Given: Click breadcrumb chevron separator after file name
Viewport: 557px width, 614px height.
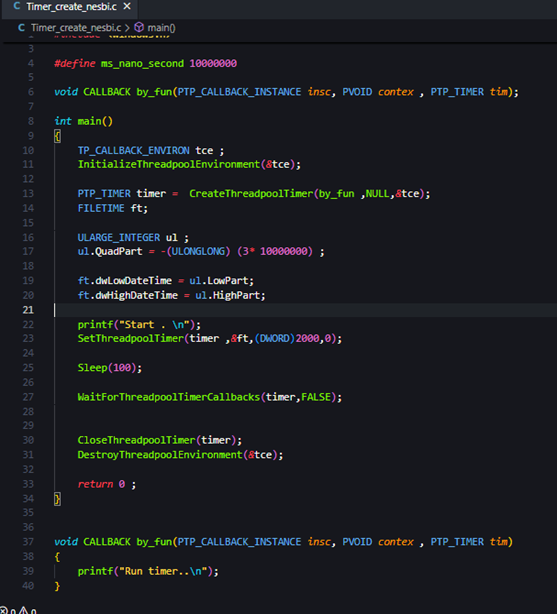Looking at the screenshot, I should click(x=127, y=28).
